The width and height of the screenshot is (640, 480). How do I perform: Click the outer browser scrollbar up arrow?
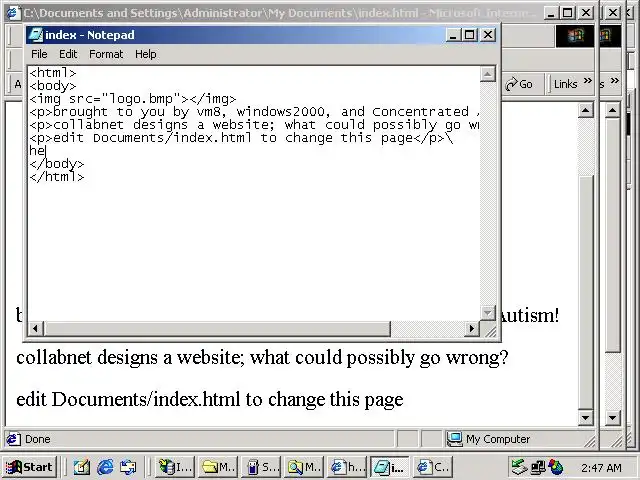click(613, 110)
